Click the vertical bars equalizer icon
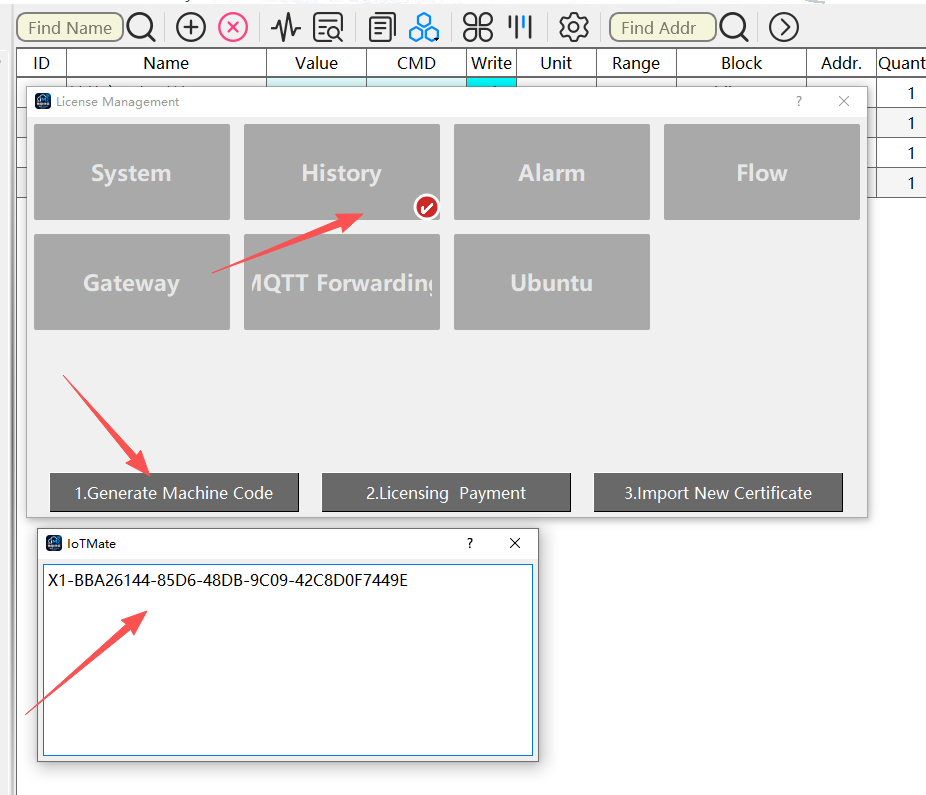The height and width of the screenshot is (795, 926). click(x=520, y=27)
